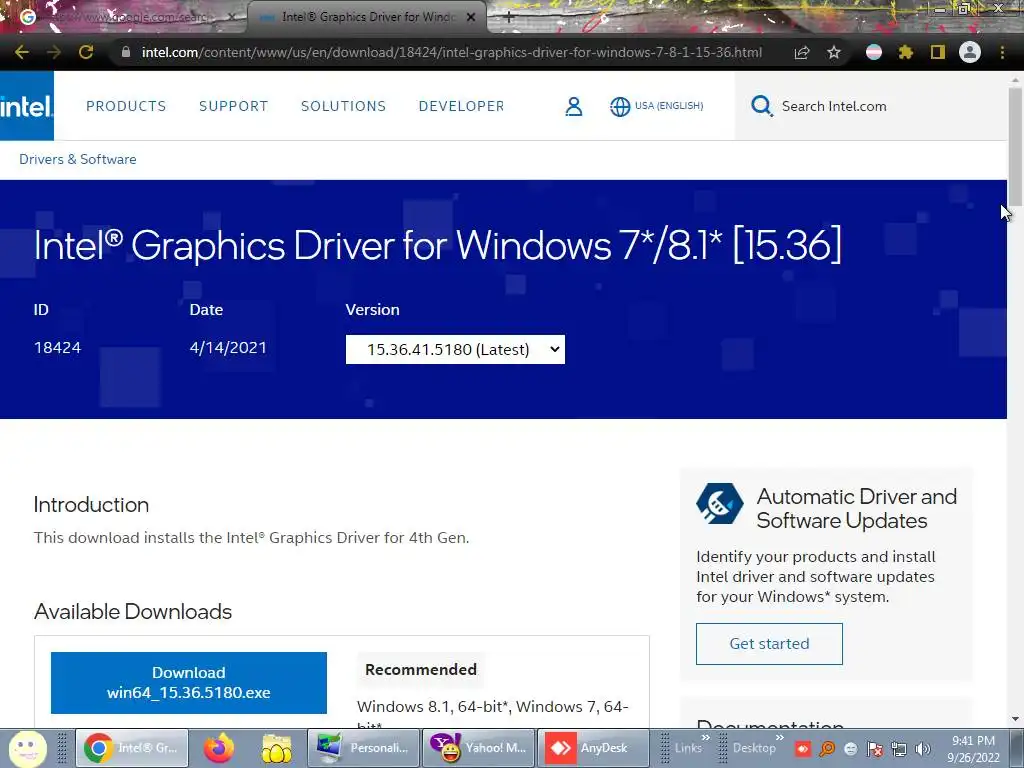Expand the Links toolbar chevron
The image size is (1024, 768).
point(705,737)
